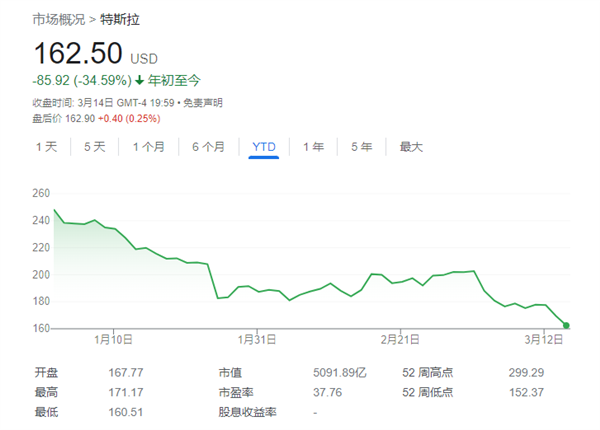Click the 1月31日 axis date label

(257, 340)
